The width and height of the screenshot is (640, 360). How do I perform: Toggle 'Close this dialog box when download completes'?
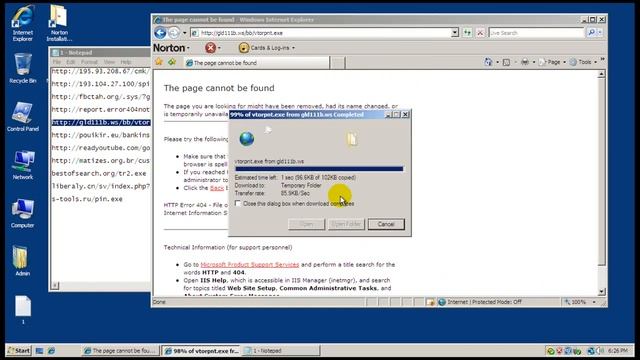coord(238,203)
